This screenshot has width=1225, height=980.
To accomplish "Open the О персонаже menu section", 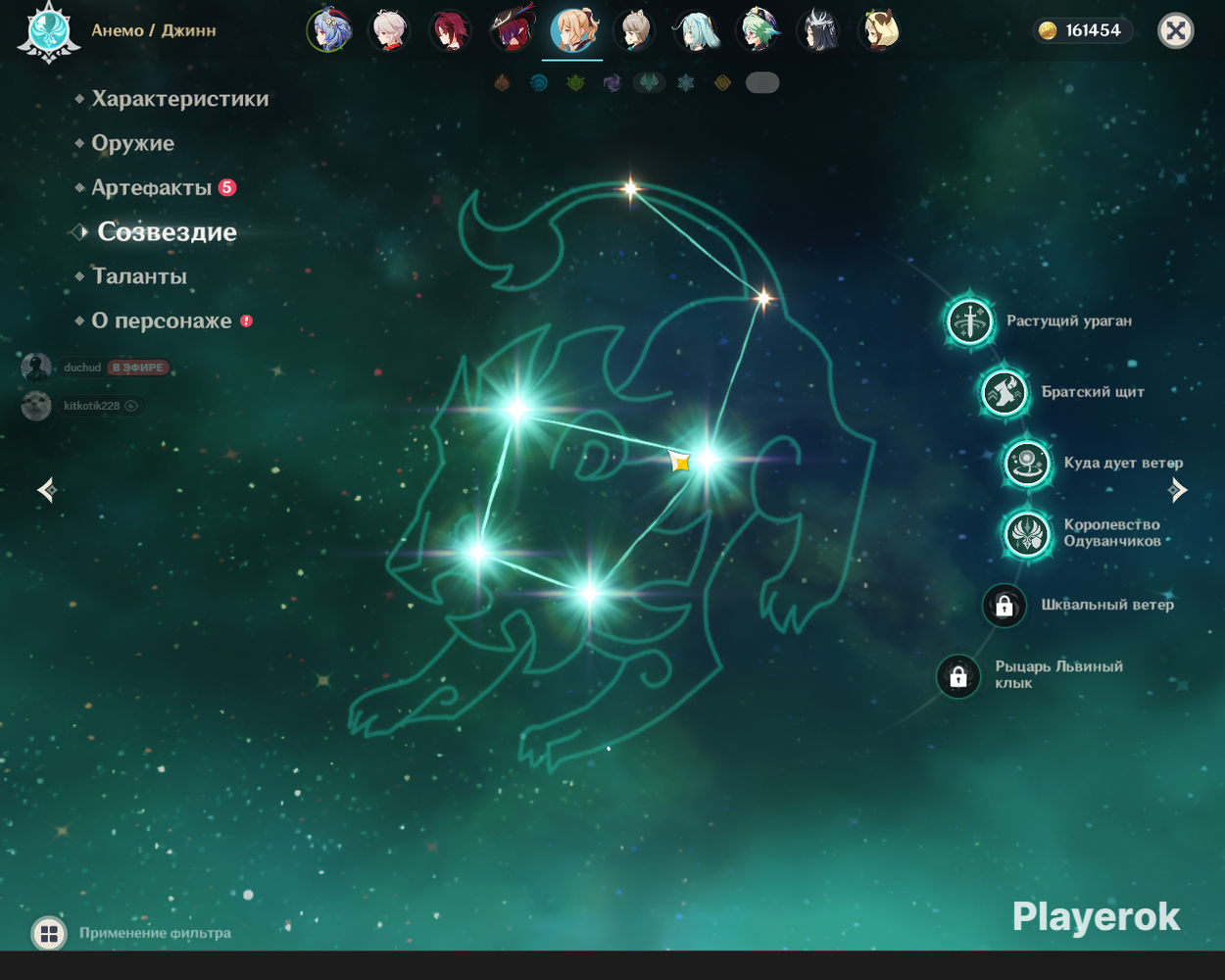I will pos(153,320).
